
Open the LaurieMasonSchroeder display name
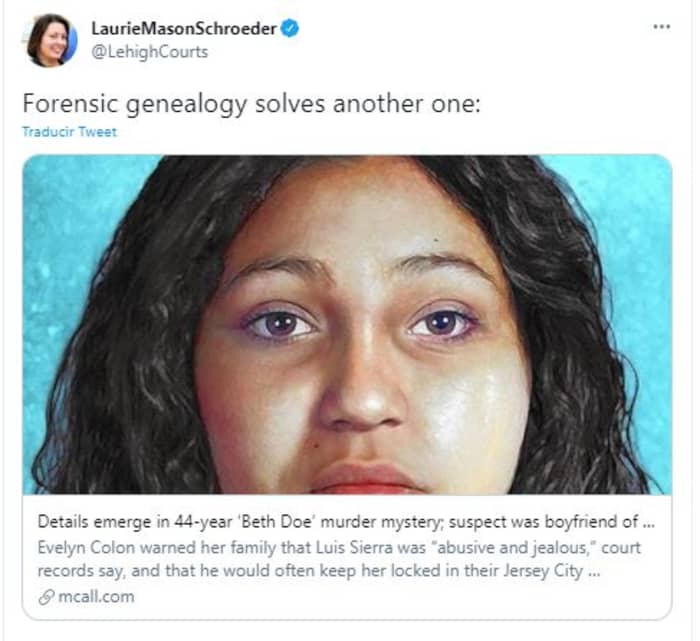(184, 29)
